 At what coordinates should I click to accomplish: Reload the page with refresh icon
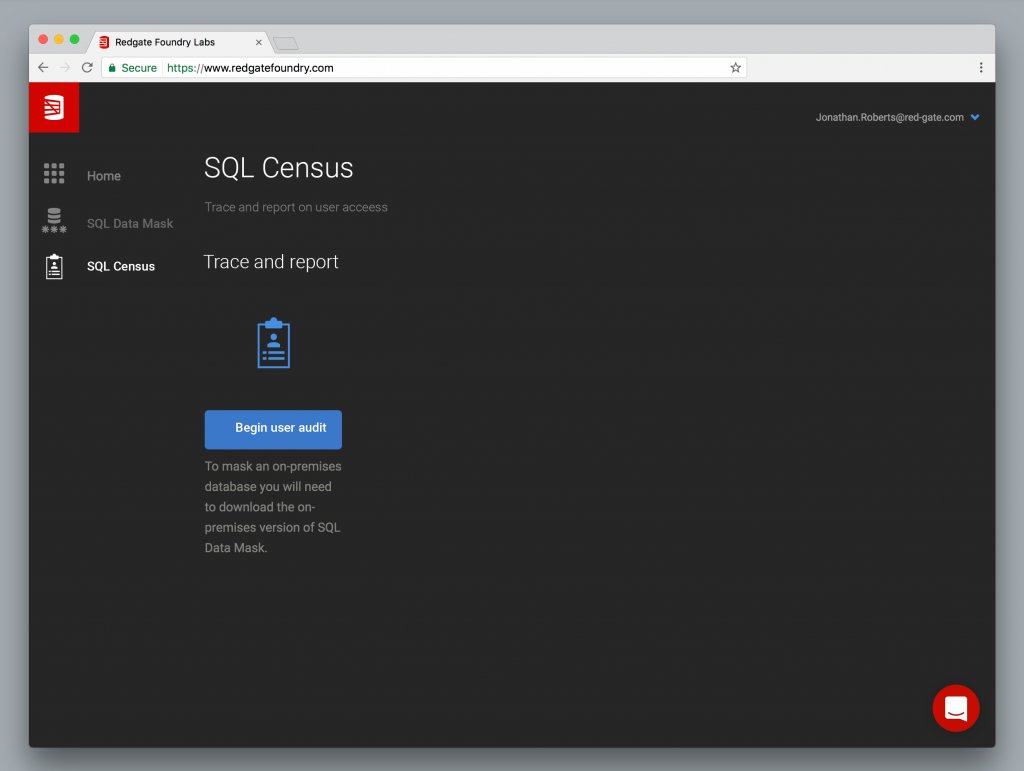(x=87, y=67)
